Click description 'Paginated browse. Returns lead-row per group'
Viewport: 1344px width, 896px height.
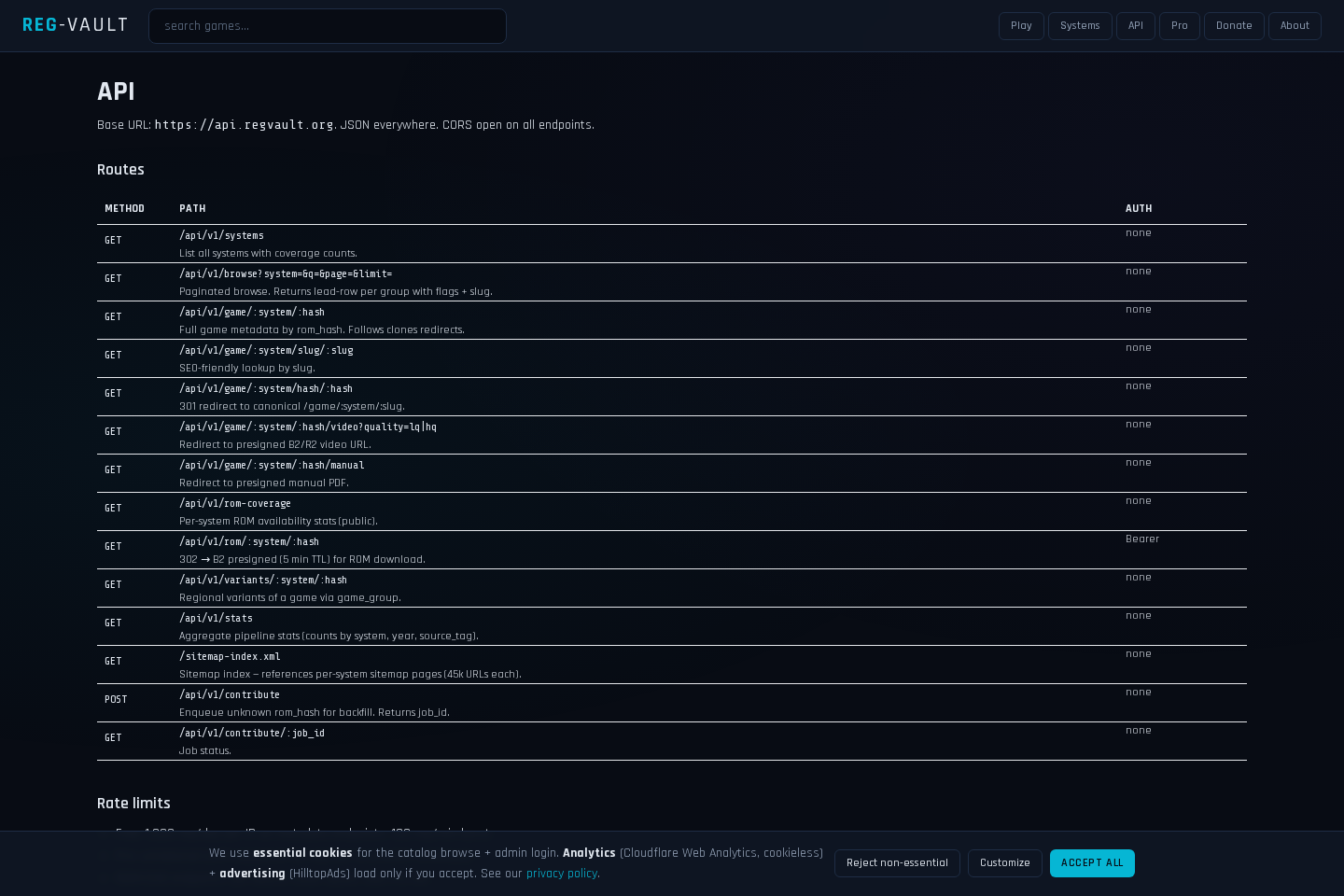(x=336, y=292)
